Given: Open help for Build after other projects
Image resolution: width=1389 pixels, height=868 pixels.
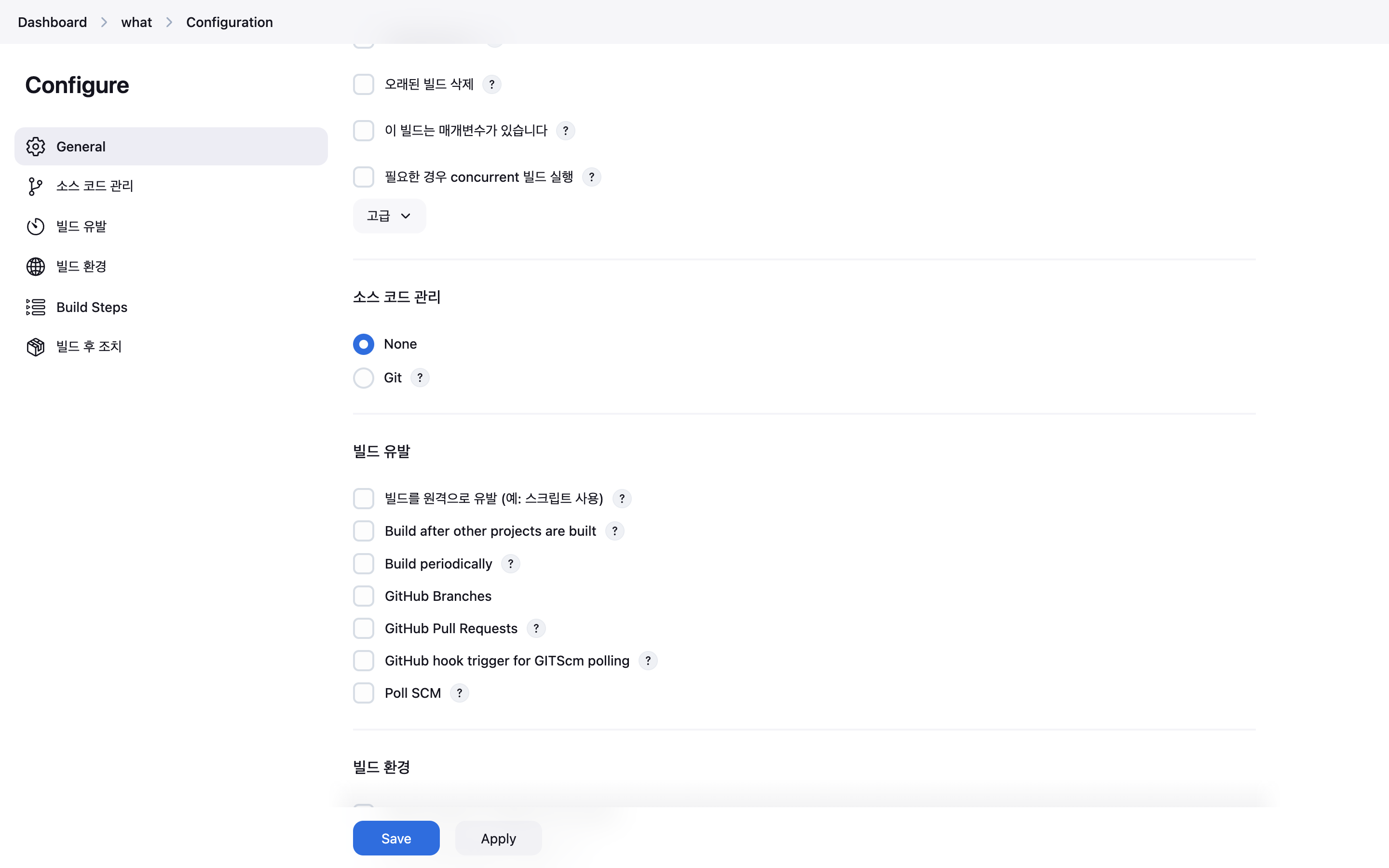Looking at the screenshot, I should 615,531.
